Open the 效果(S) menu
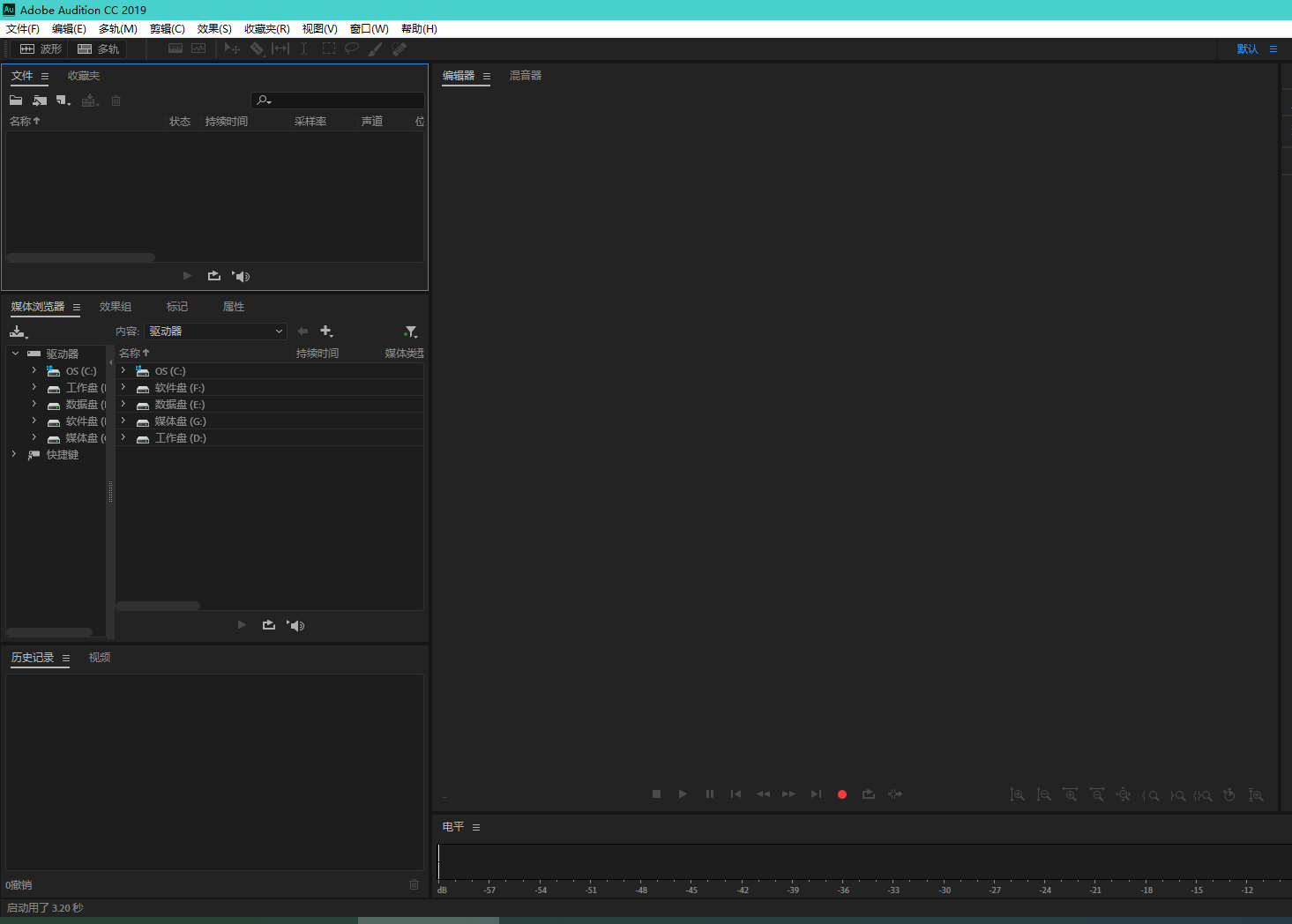This screenshot has height=924, width=1292. (x=214, y=29)
